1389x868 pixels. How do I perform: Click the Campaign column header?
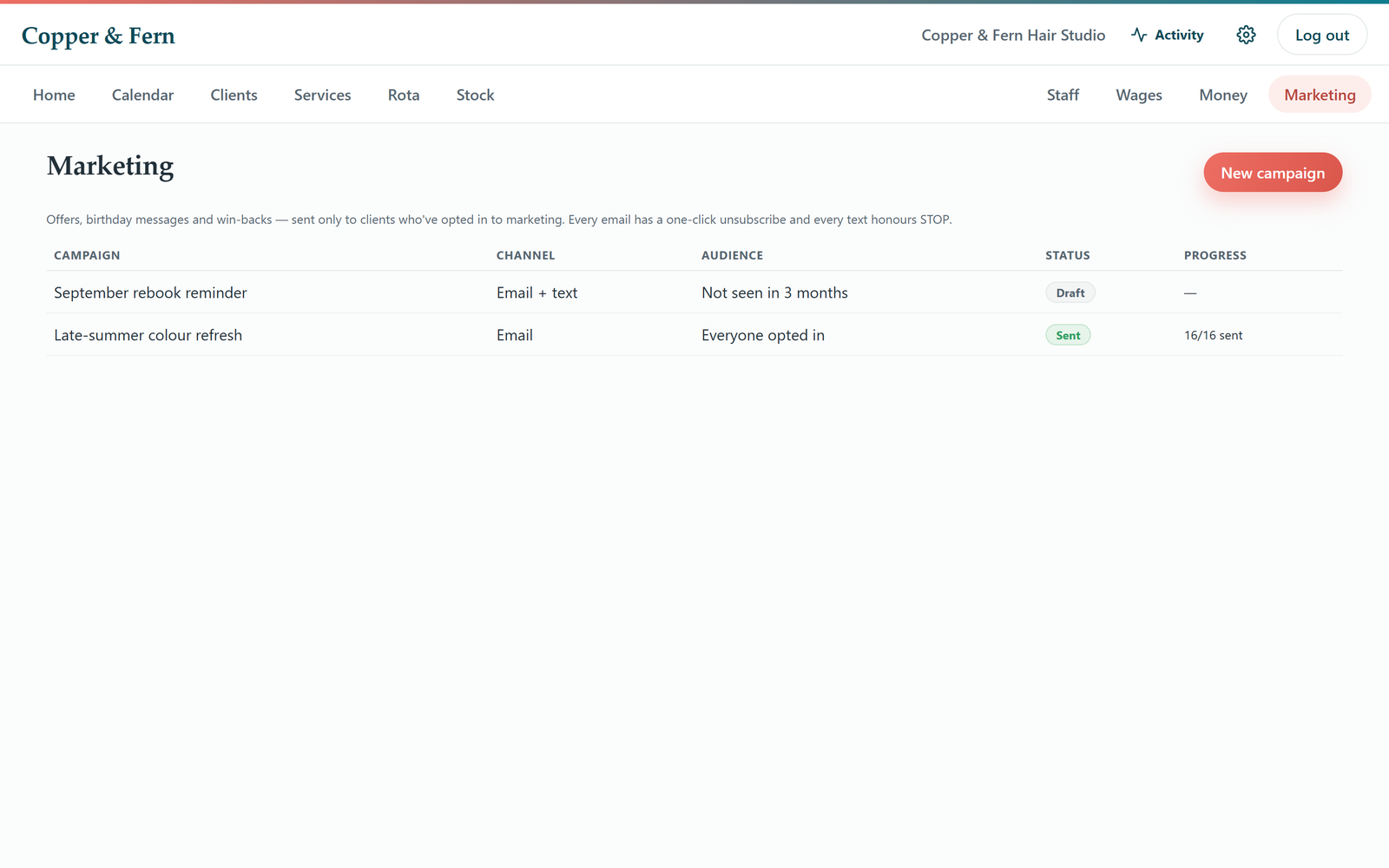tap(87, 255)
